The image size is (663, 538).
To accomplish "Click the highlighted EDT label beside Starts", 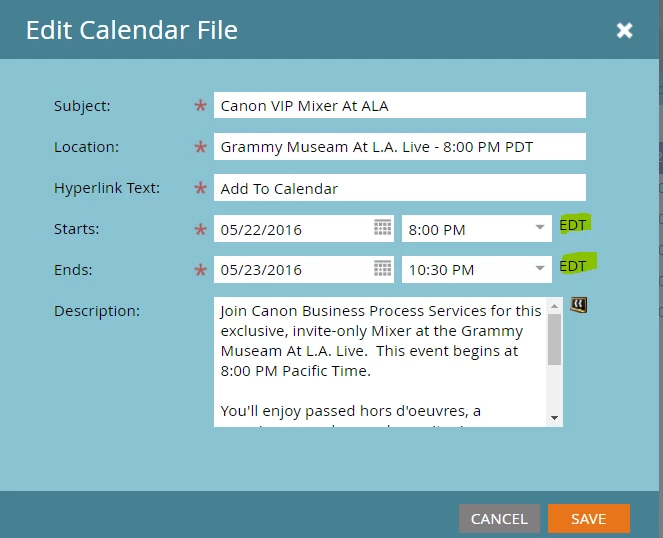I will point(573,225).
